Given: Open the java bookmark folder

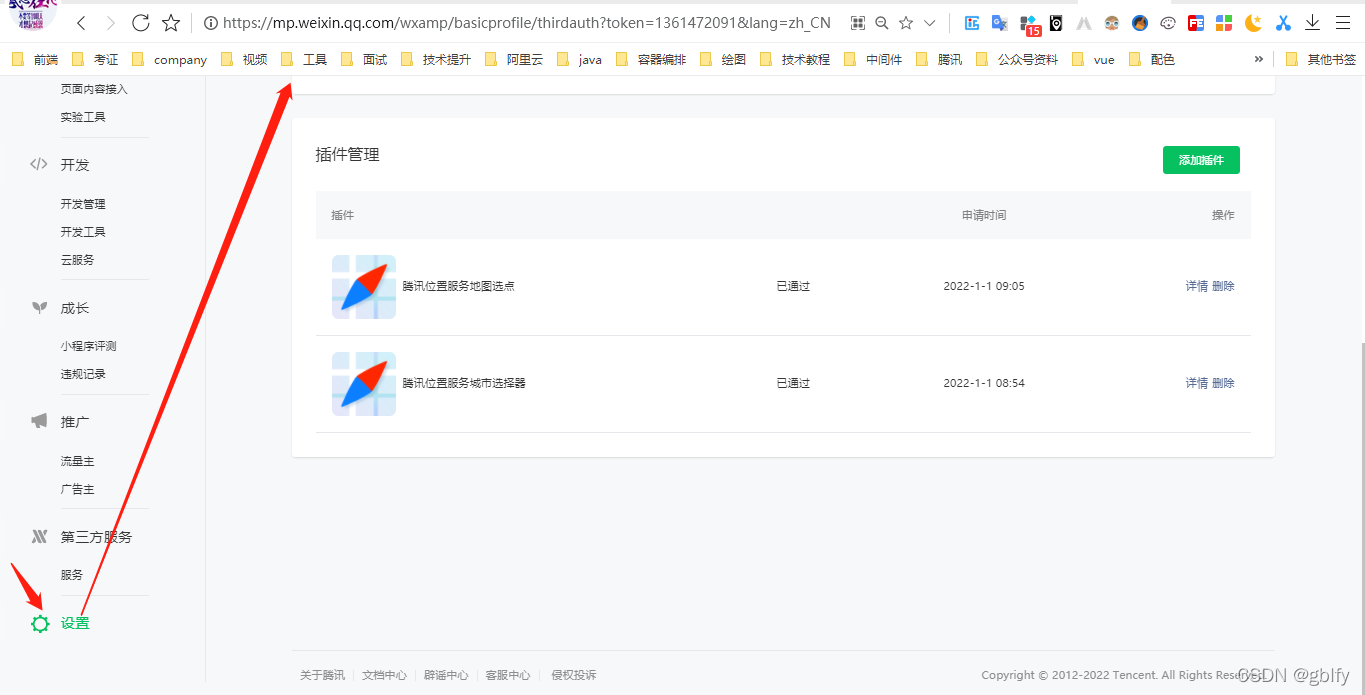Looking at the screenshot, I should tap(579, 59).
